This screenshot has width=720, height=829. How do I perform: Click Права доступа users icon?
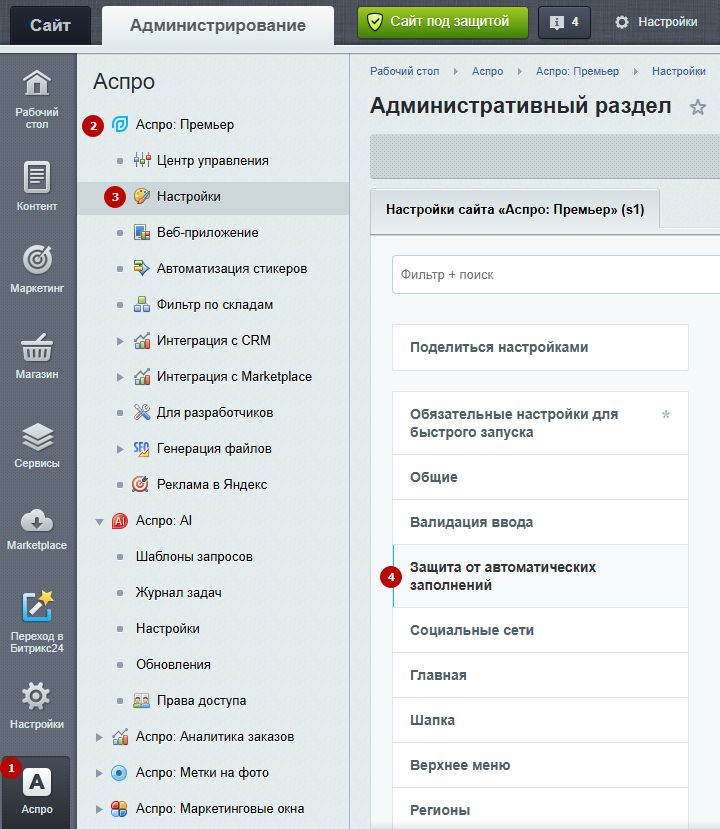coord(141,701)
